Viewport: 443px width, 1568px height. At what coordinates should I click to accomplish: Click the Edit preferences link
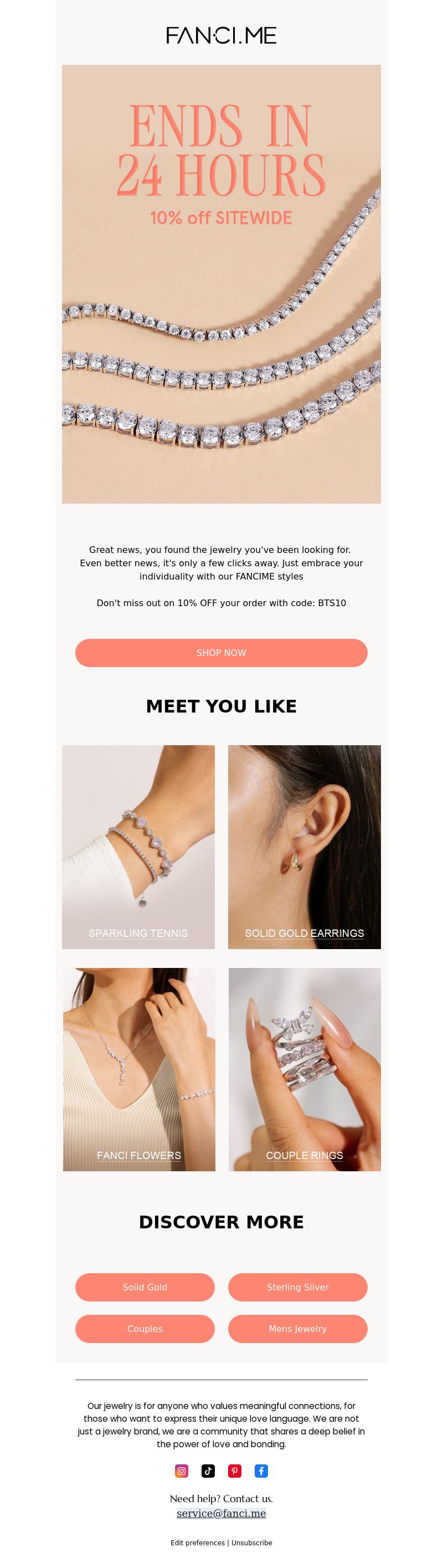(x=198, y=1543)
